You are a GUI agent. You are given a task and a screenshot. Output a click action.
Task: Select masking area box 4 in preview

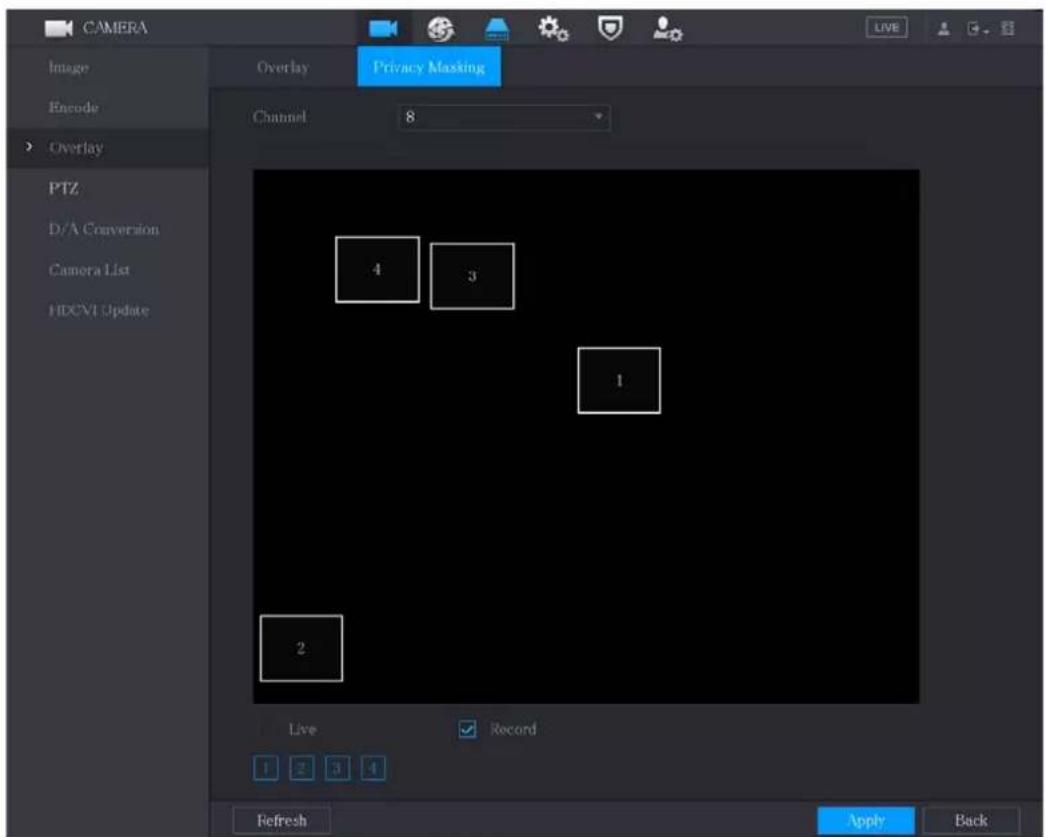coord(377,269)
